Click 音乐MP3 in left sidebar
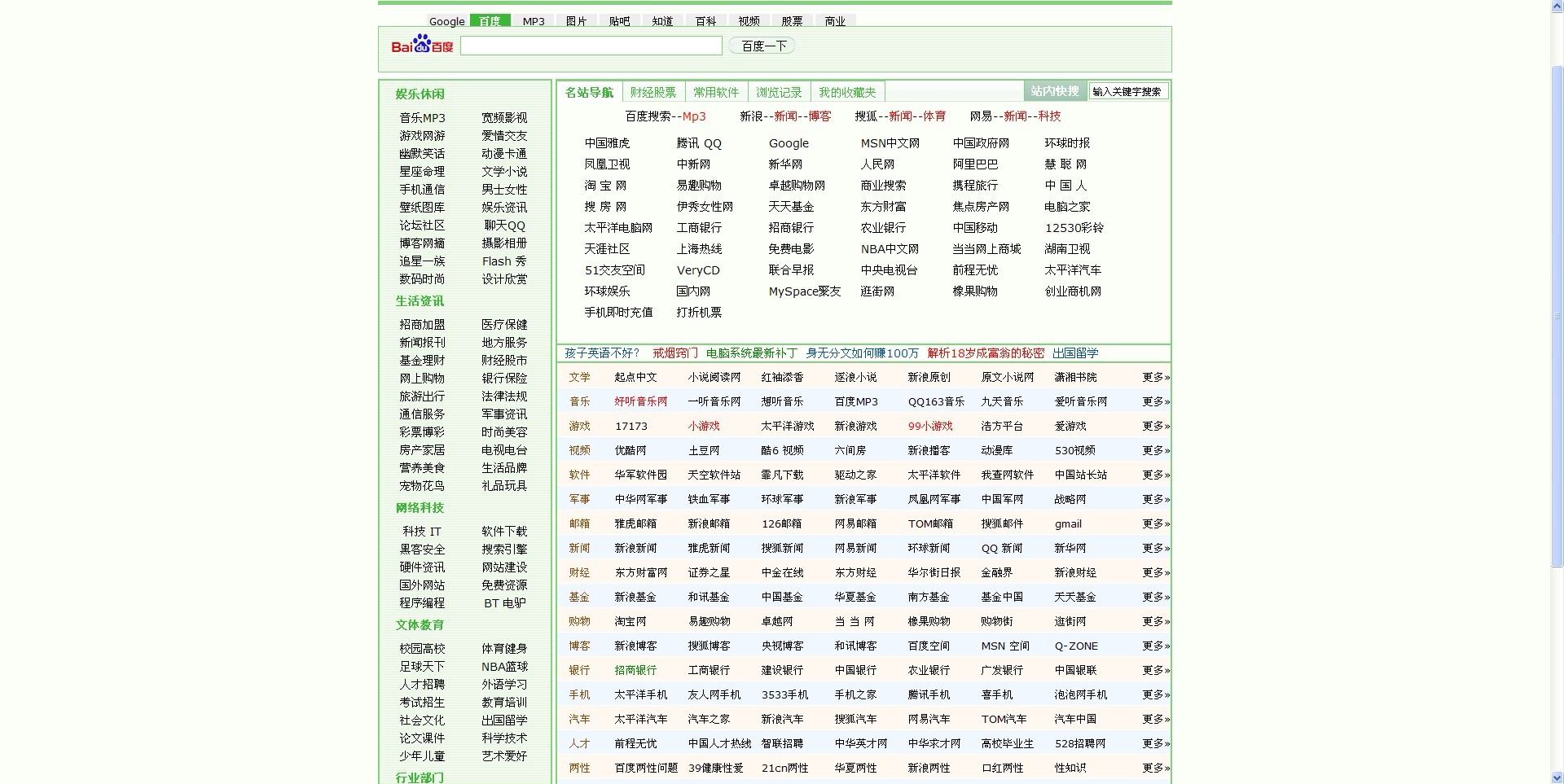This screenshot has height=784, width=1564. [x=422, y=118]
